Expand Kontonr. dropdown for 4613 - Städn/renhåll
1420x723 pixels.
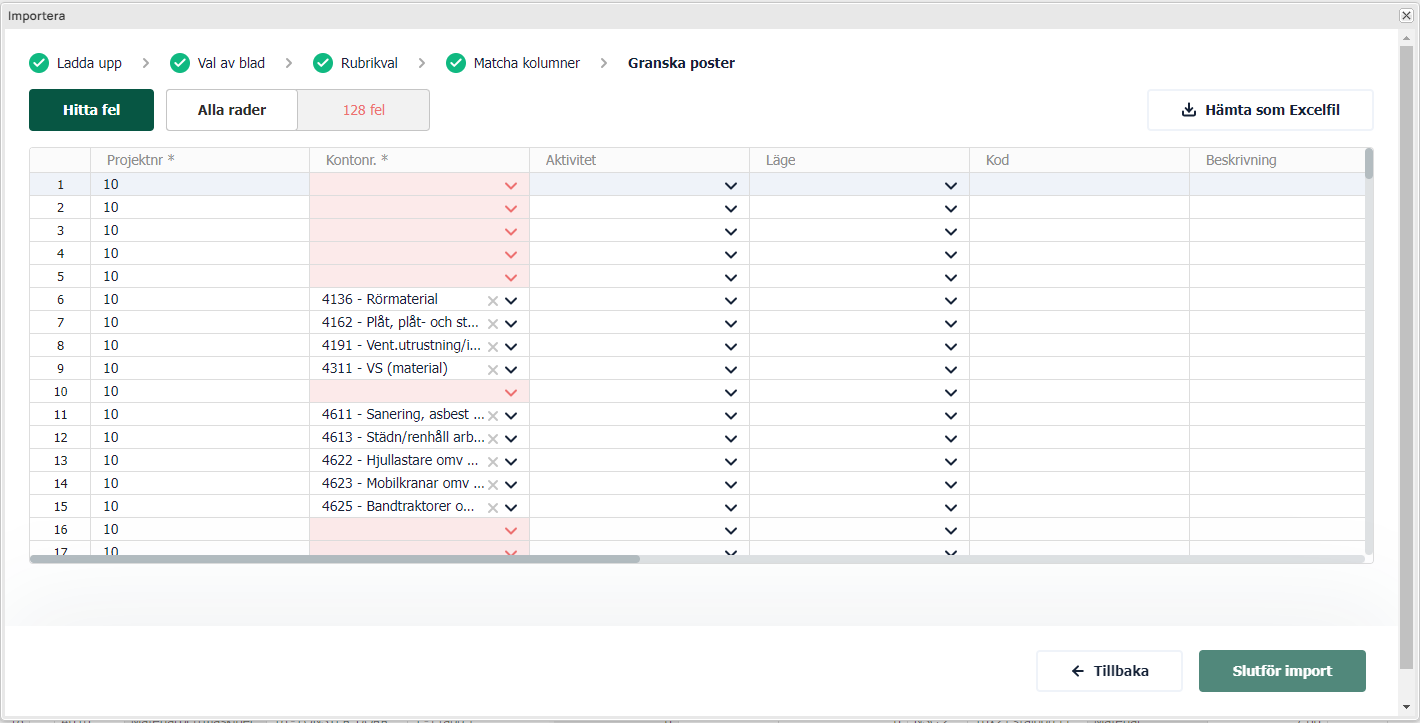point(511,439)
